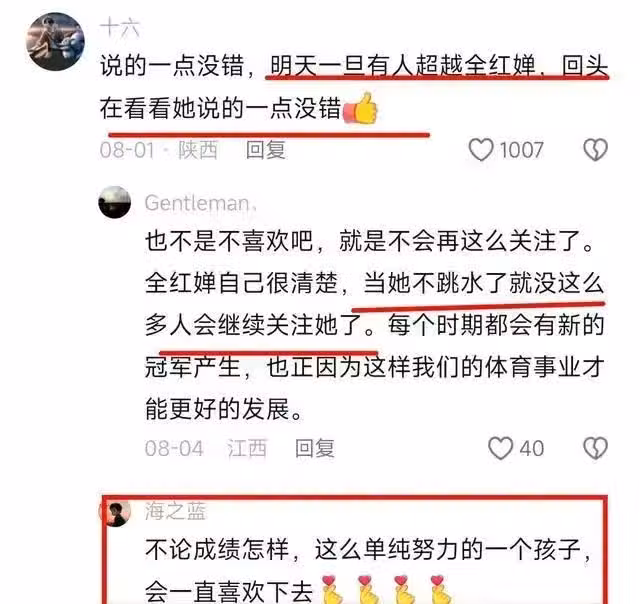Viewport: 640px width, 604px height.
Task: Like the comment by 十六
Action: (481, 150)
